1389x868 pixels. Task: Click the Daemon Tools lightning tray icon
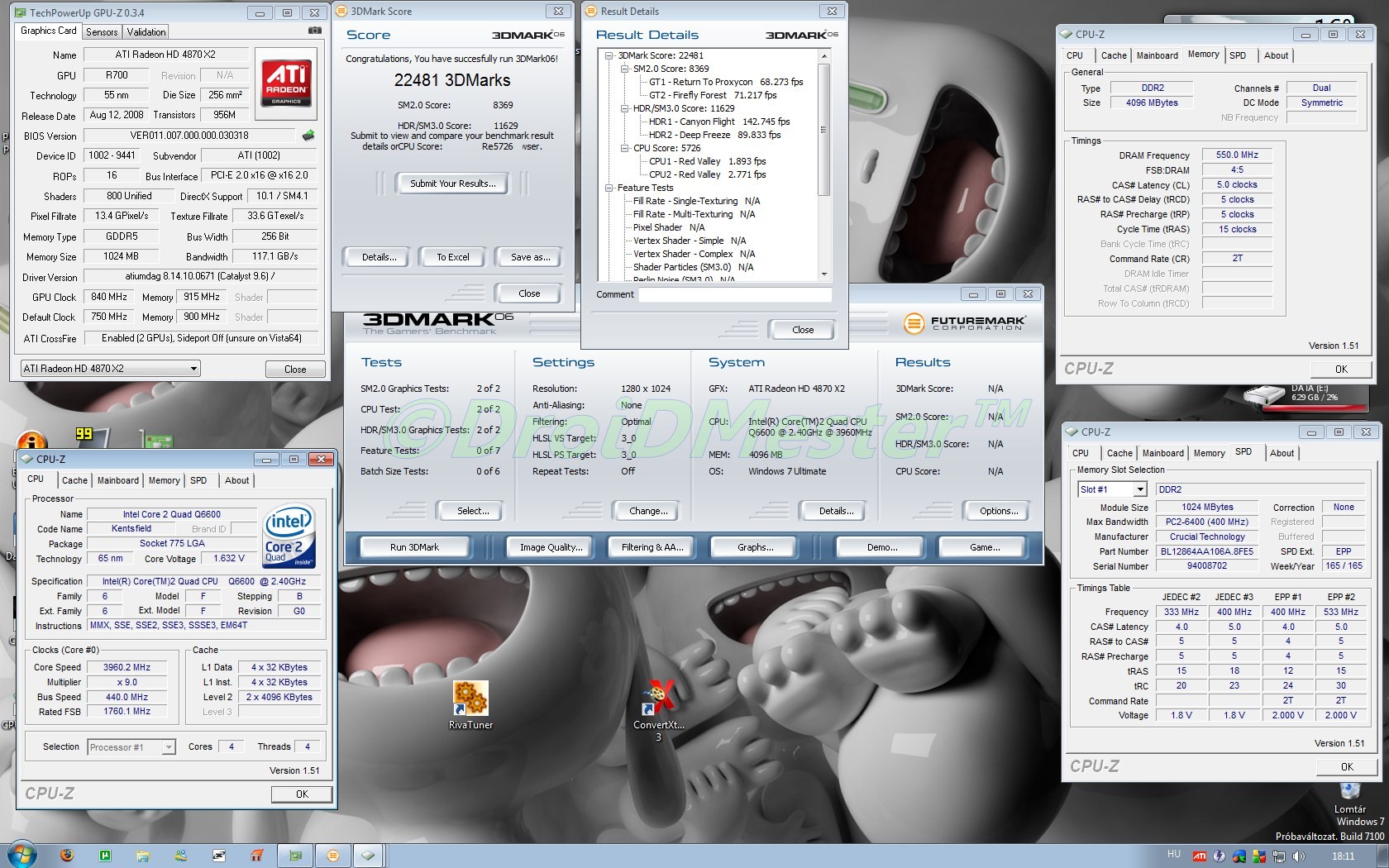click(x=1219, y=856)
